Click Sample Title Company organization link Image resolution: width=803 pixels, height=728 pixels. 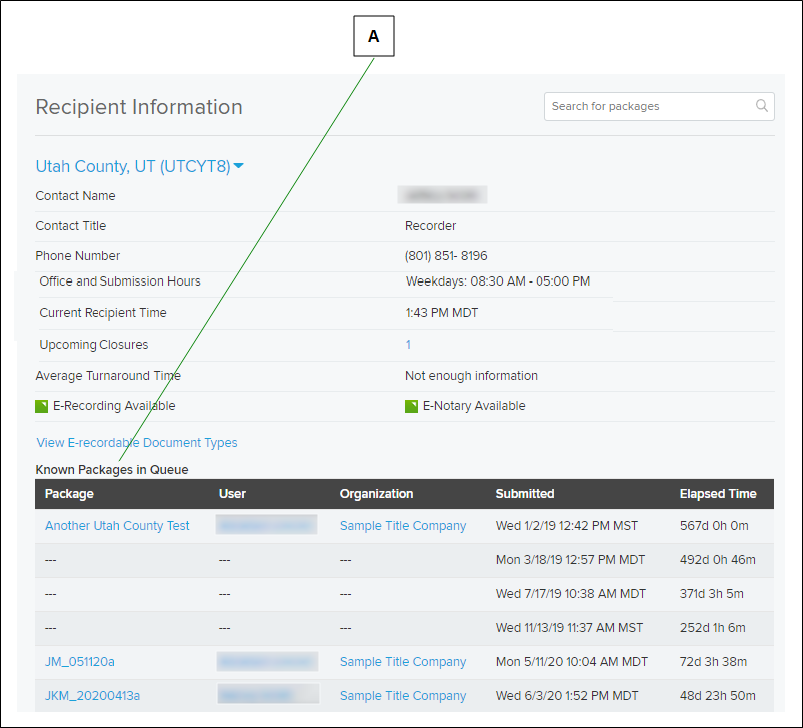[x=403, y=525]
